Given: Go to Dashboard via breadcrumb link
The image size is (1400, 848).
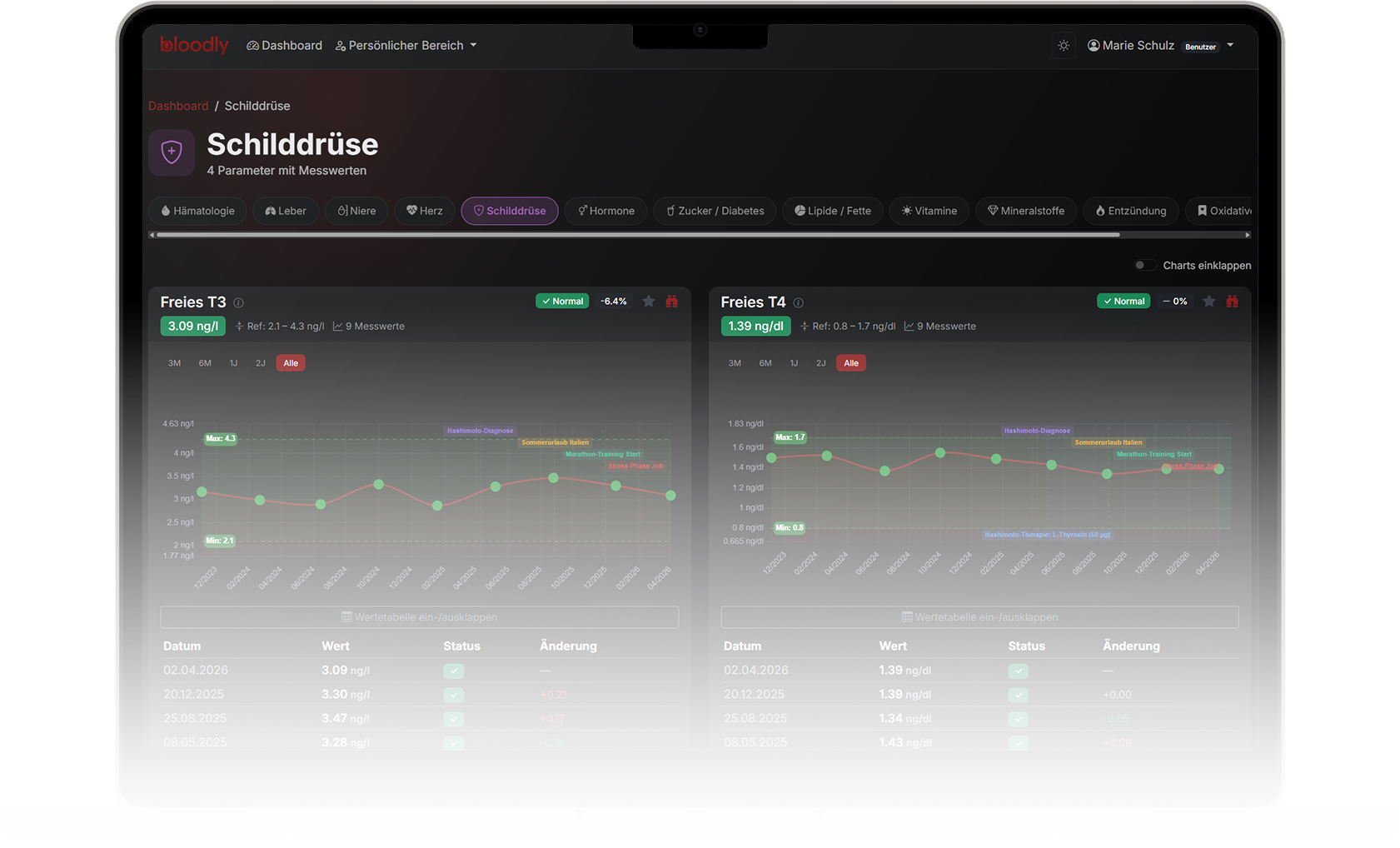Looking at the screenshot, I should [x=178, y=106].
